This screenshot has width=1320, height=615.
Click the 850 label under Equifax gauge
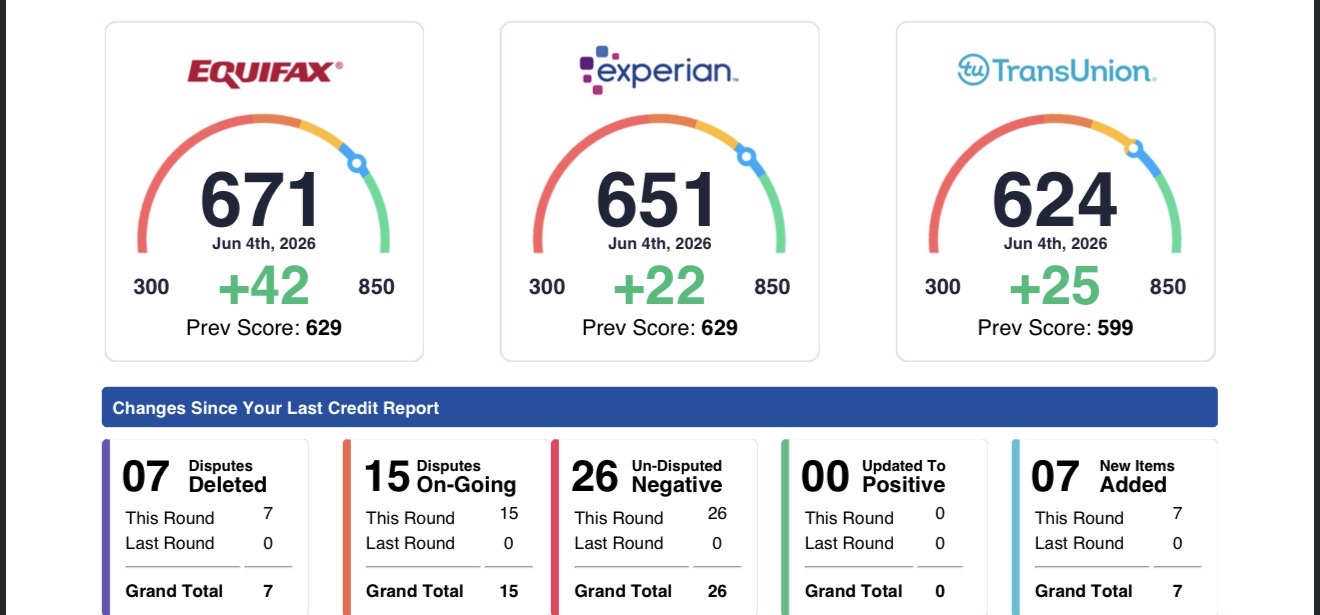[x=377, y=287]
